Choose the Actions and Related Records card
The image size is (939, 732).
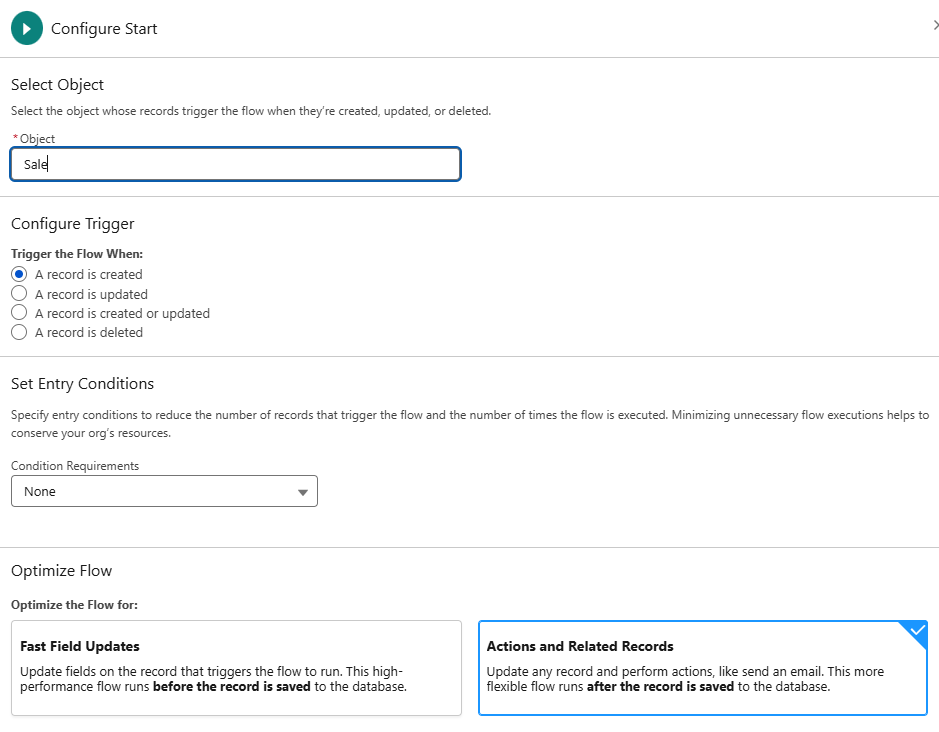click(703, 668)
